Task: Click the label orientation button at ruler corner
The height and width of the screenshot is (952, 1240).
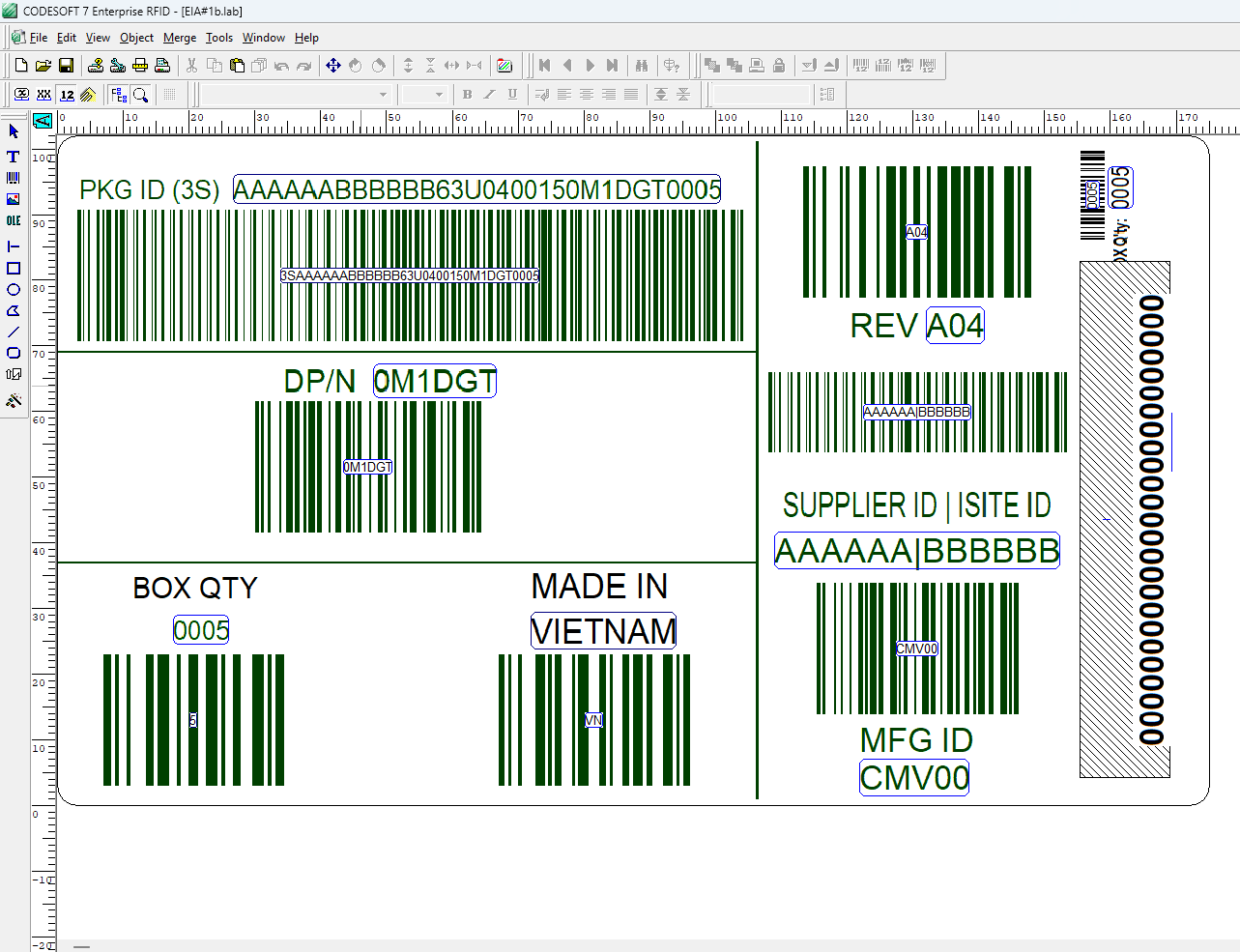Action: [x=43, y=121]
